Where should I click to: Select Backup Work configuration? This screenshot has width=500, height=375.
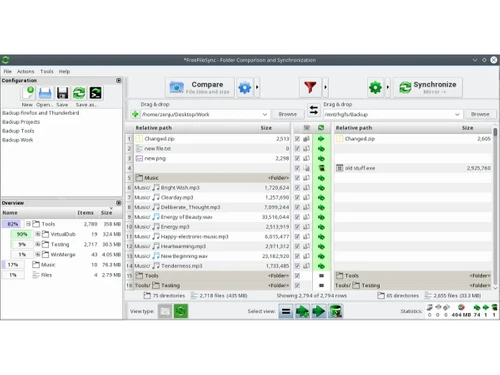click(18, 140)
